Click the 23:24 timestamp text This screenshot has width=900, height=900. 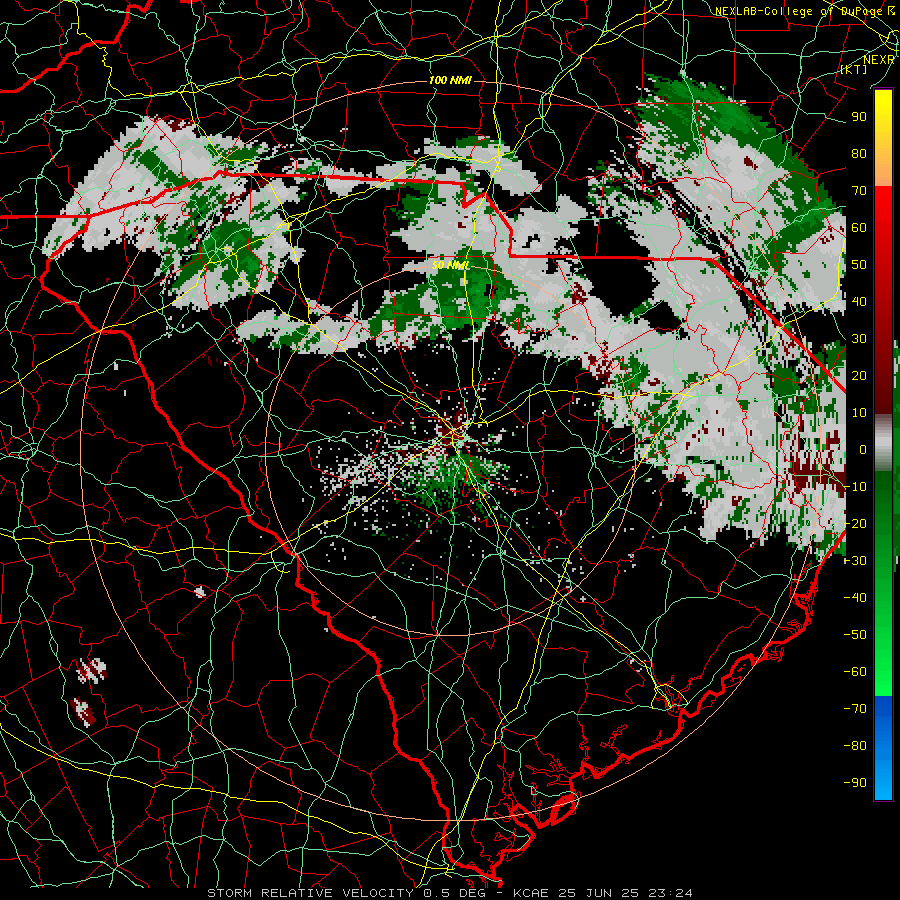click(670, 893)
